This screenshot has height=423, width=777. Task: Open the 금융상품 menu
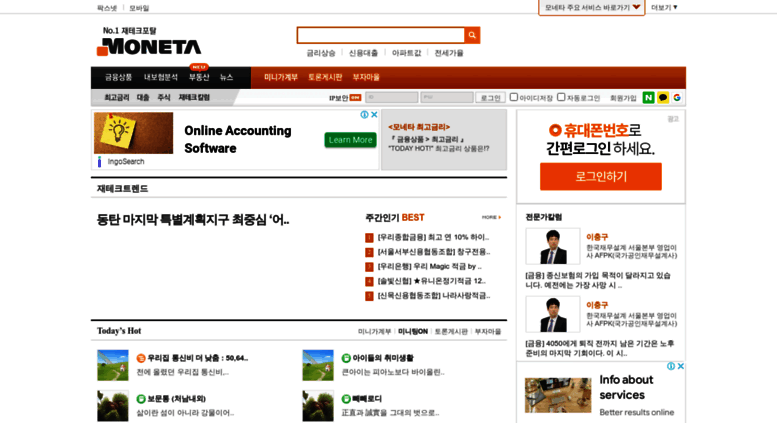(x=118, y=77)
